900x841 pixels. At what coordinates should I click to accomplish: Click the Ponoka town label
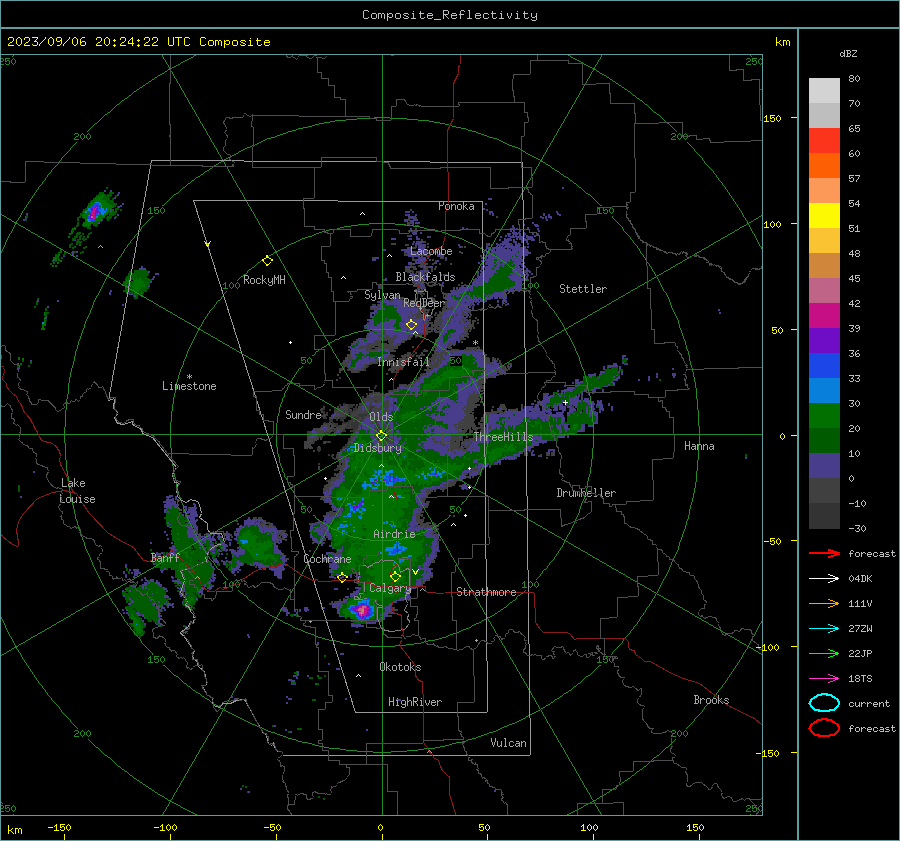pyautogui.click(x=456, y=206)
